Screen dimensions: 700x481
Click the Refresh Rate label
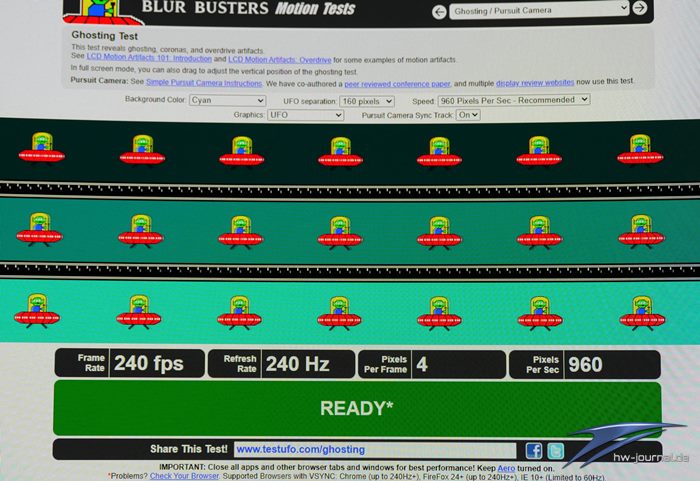[240, 364]
